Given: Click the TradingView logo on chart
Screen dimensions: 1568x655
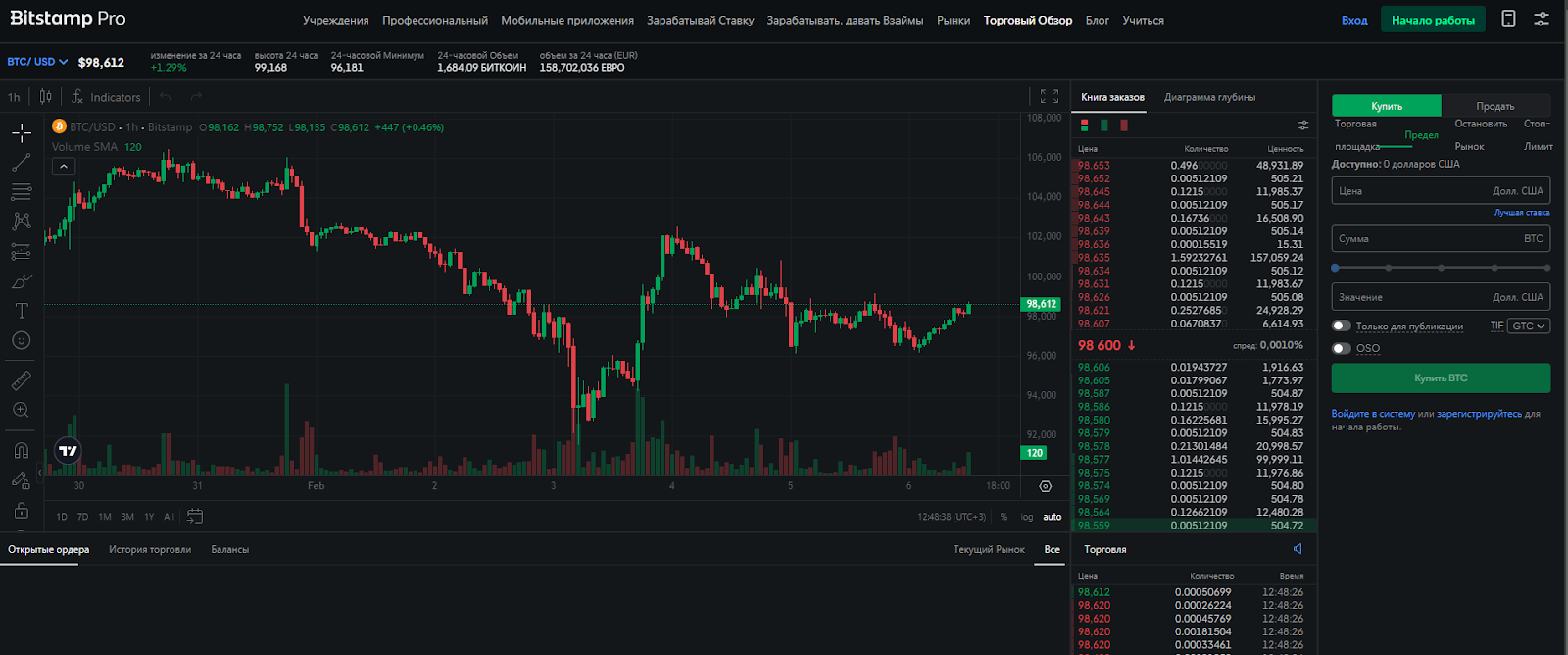Looking at the screenshot, I should [x=68, y=451].
